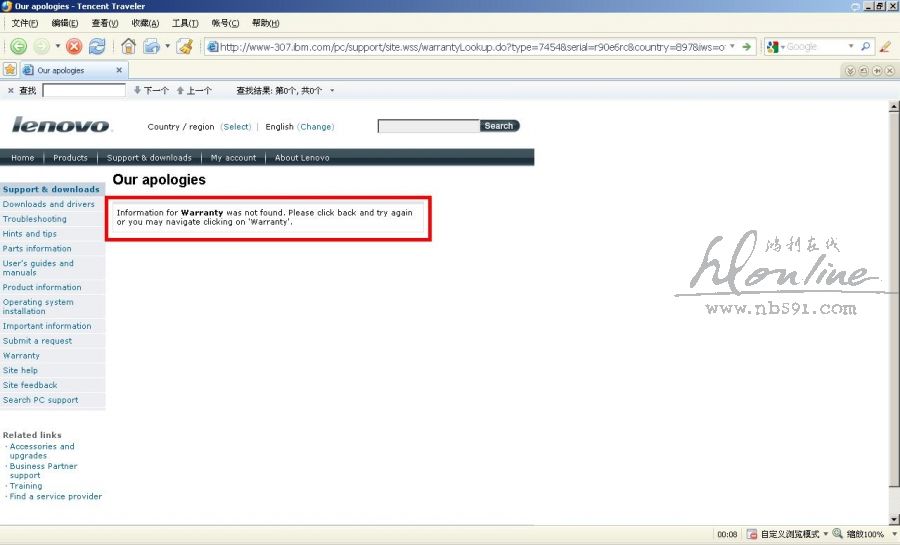The width and height of the screenshot is (900, 545).
Task: Click the Warranty link in the sidebar
Action: pyautogui.click(x=21, y=355)
